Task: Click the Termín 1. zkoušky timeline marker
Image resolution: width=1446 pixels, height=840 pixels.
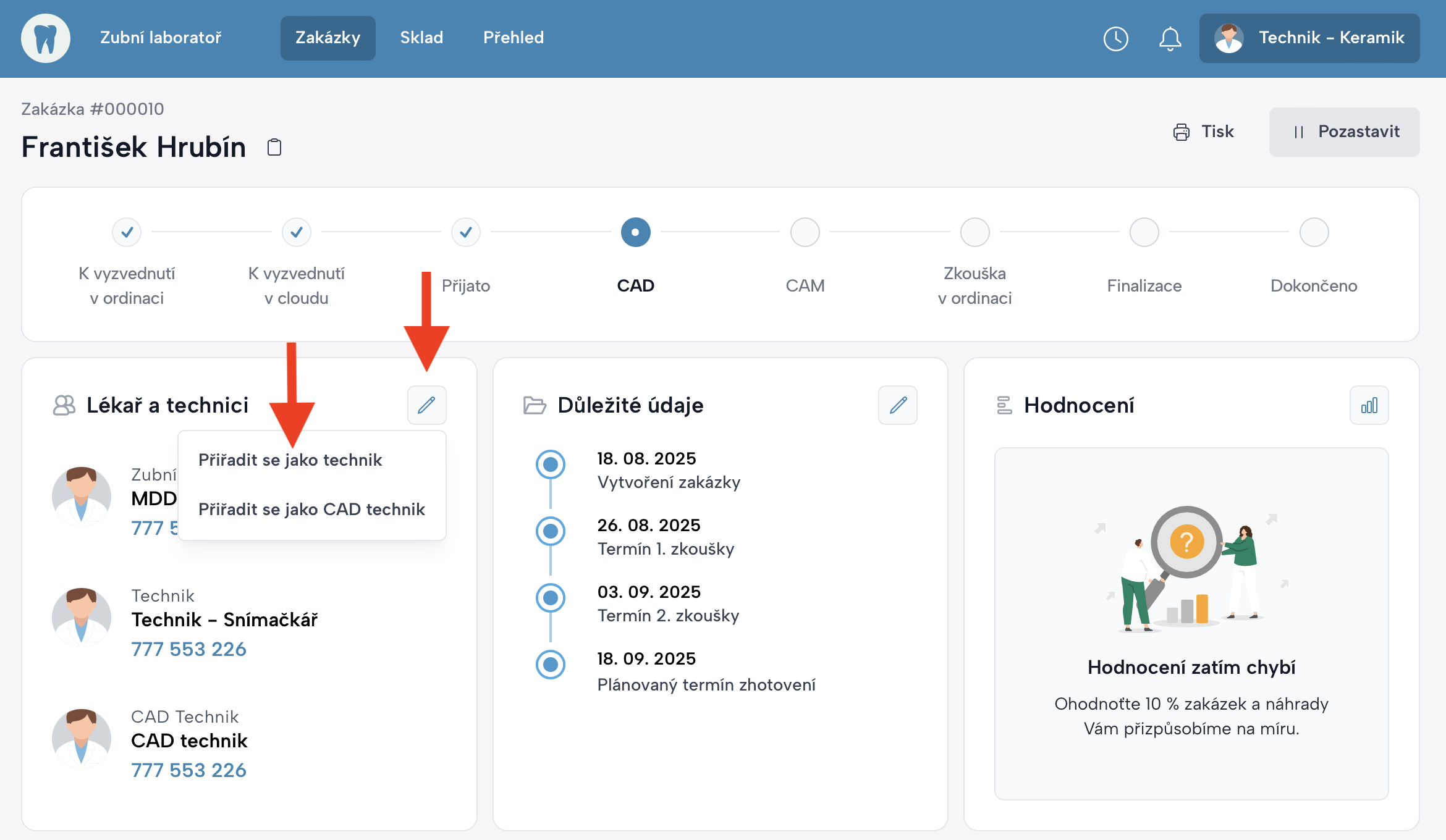Action: [x=550, y=531]
